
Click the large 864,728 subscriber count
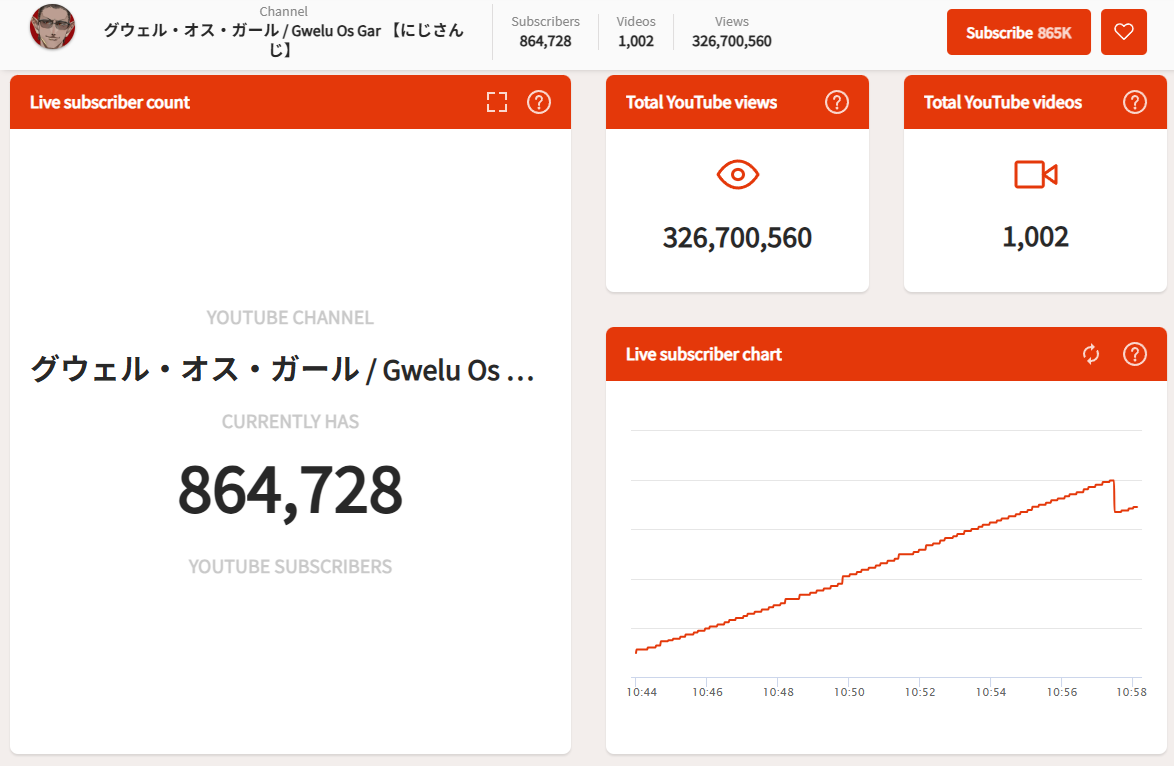pos(290,490)
